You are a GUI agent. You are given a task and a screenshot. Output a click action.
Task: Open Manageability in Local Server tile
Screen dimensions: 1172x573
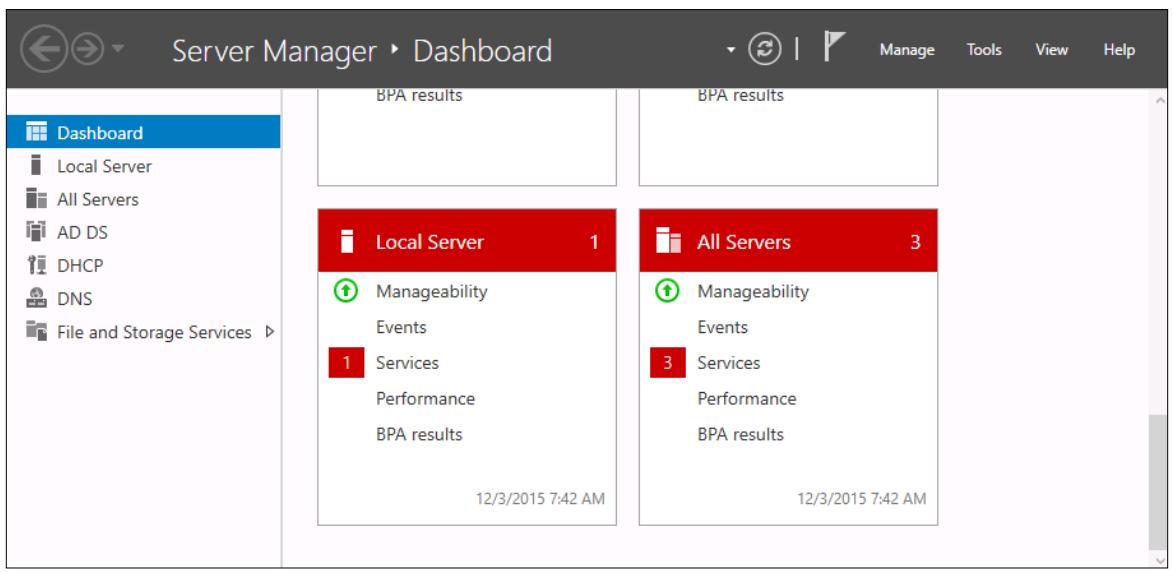431,291
